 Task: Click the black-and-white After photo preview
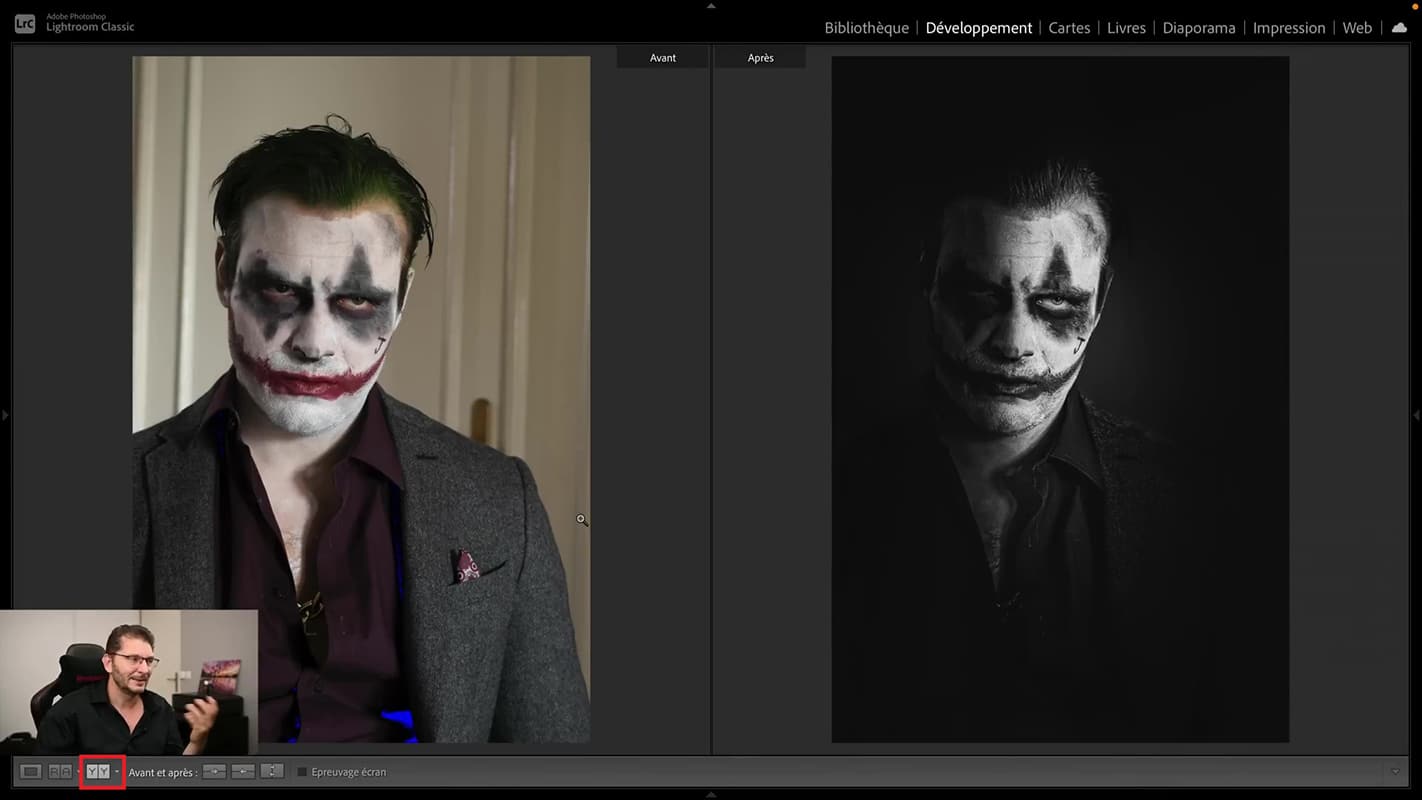pyautogui.click(x=1060, y=399)
